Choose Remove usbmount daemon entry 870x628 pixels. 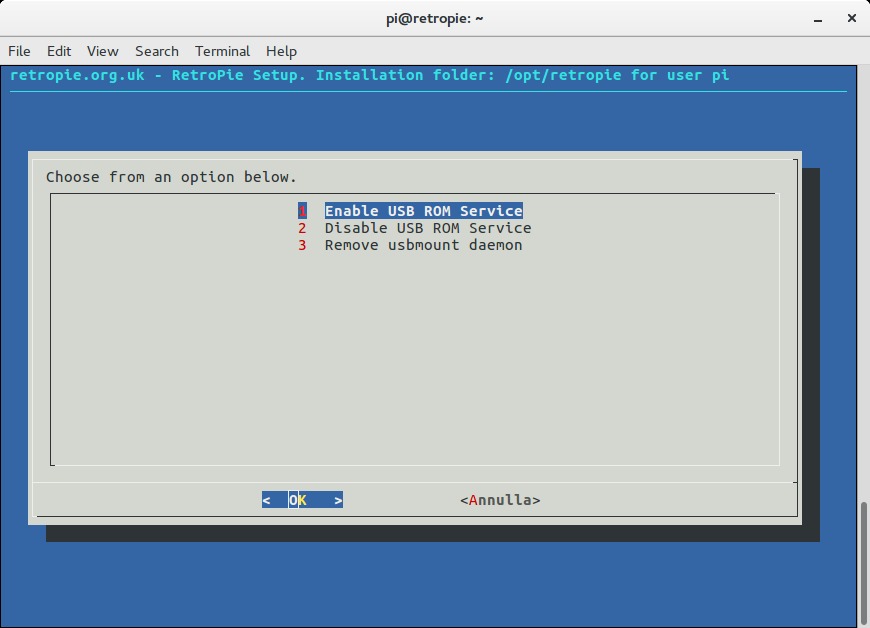(421, 245)
